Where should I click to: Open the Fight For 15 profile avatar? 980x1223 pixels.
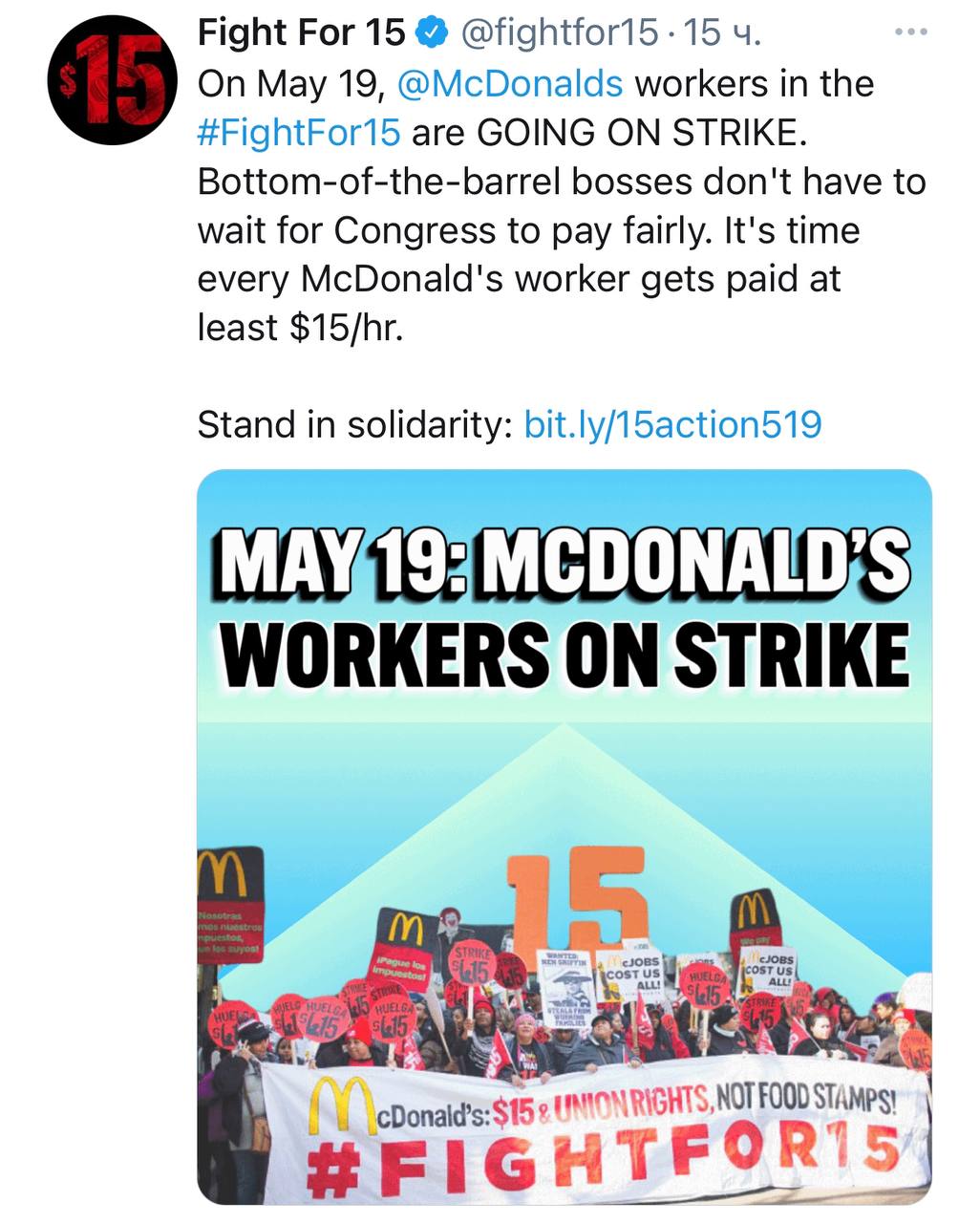[x=115, y=81]
